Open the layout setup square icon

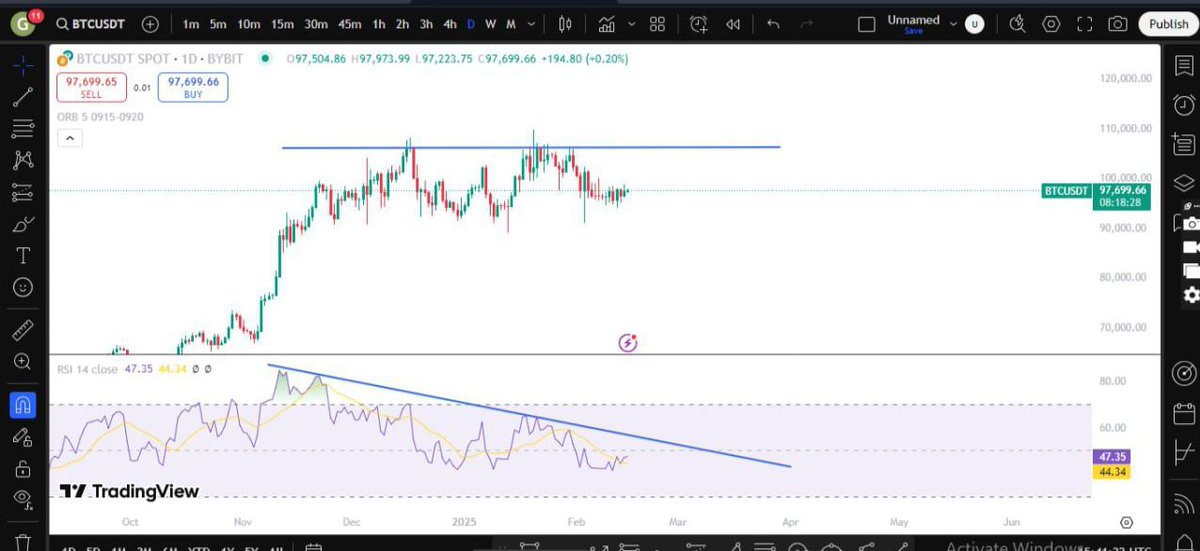tap(867, 24)
